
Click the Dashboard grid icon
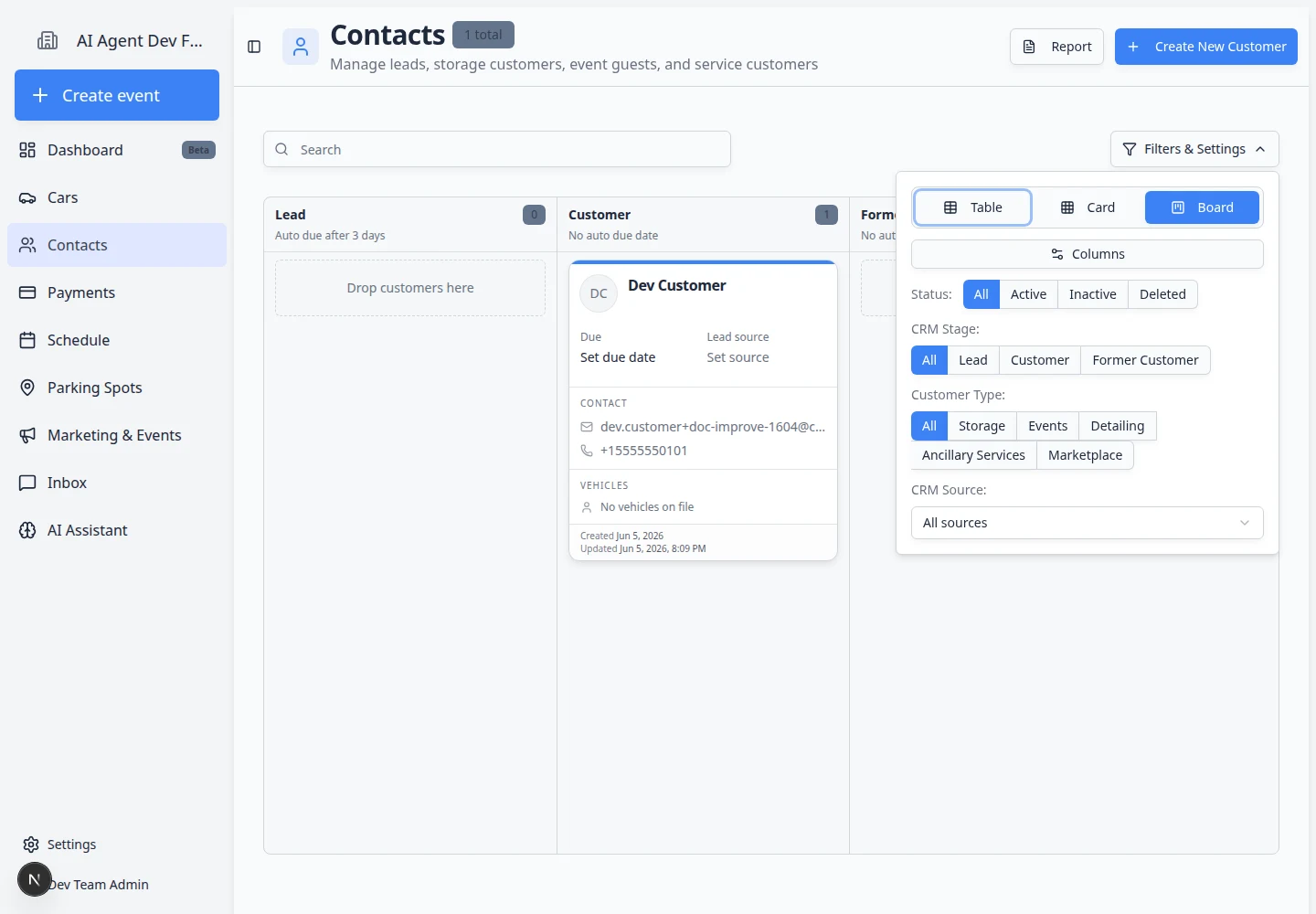[x=27, y=150]
